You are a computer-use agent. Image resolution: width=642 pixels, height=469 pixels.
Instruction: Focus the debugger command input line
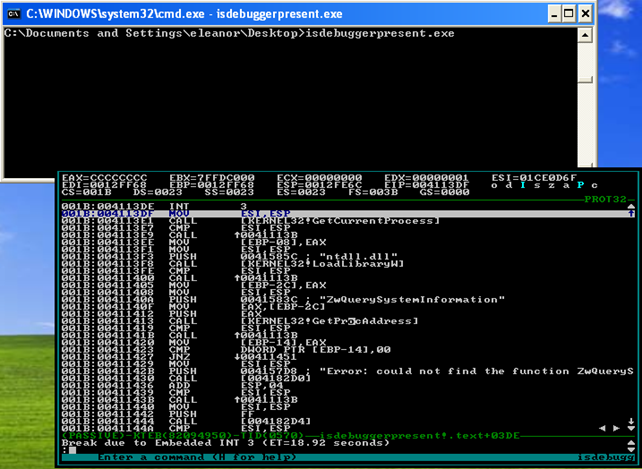300,455
